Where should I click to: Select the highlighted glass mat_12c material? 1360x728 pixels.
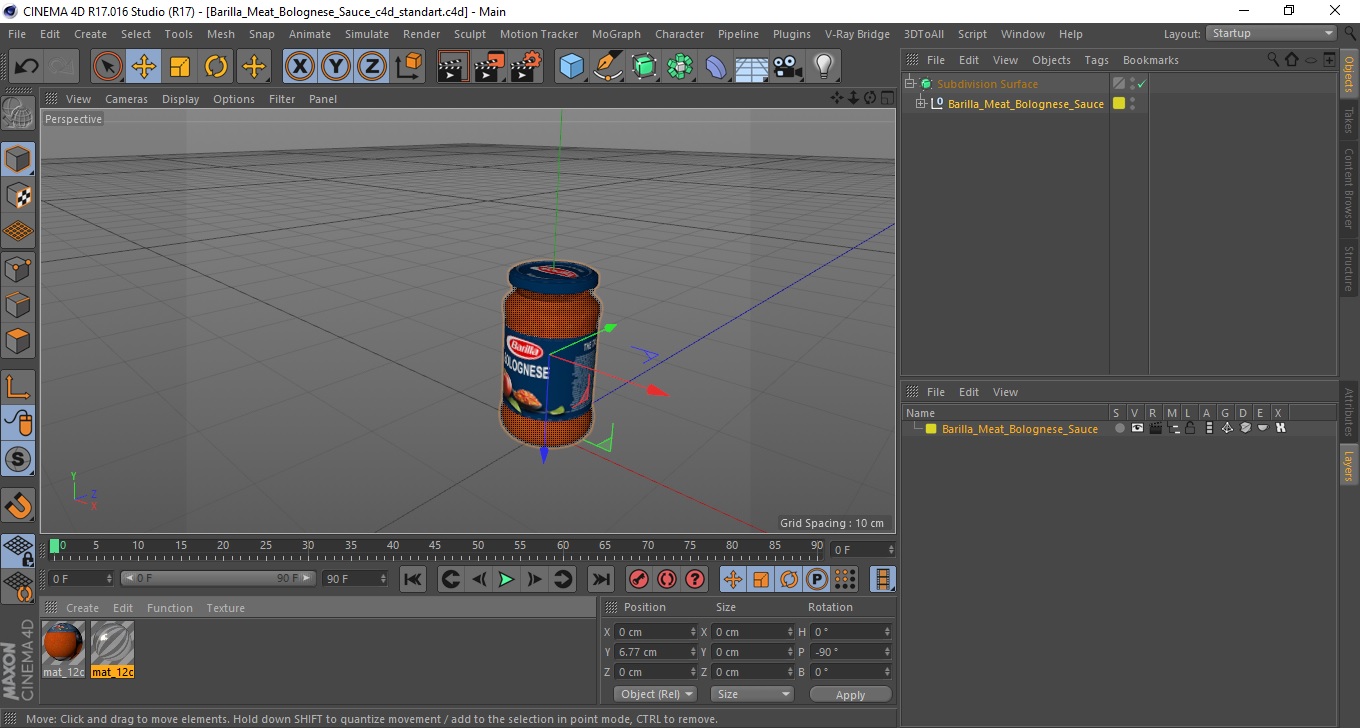click(x=112, y=642)
